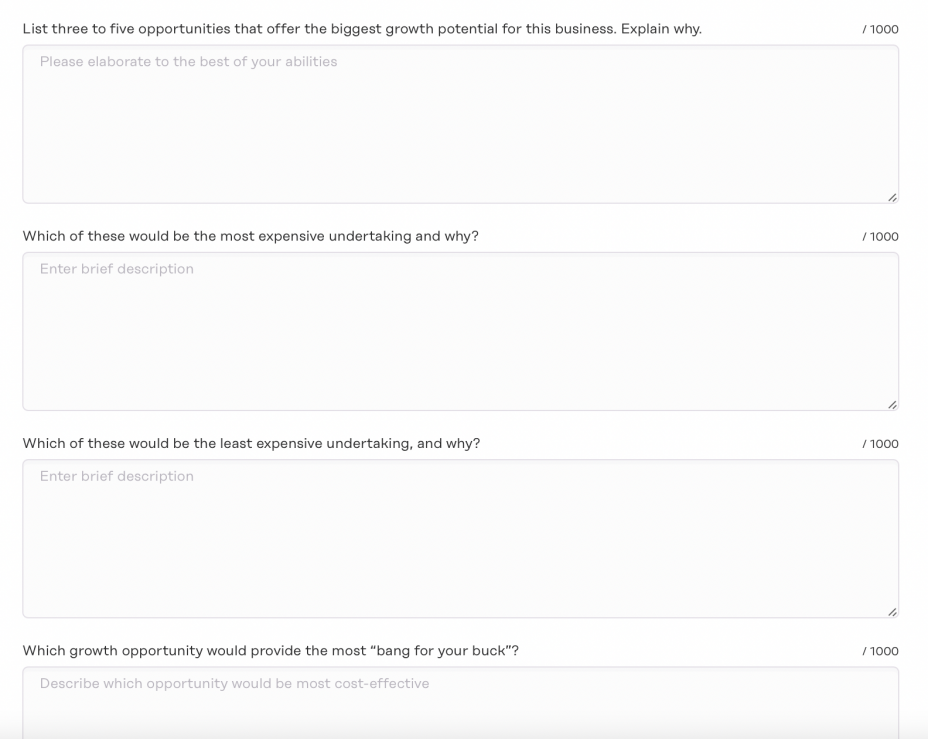Screen dimensions: 928x739
Task: Click the least expensive undertaking question text
Action: tap(252, 443)
